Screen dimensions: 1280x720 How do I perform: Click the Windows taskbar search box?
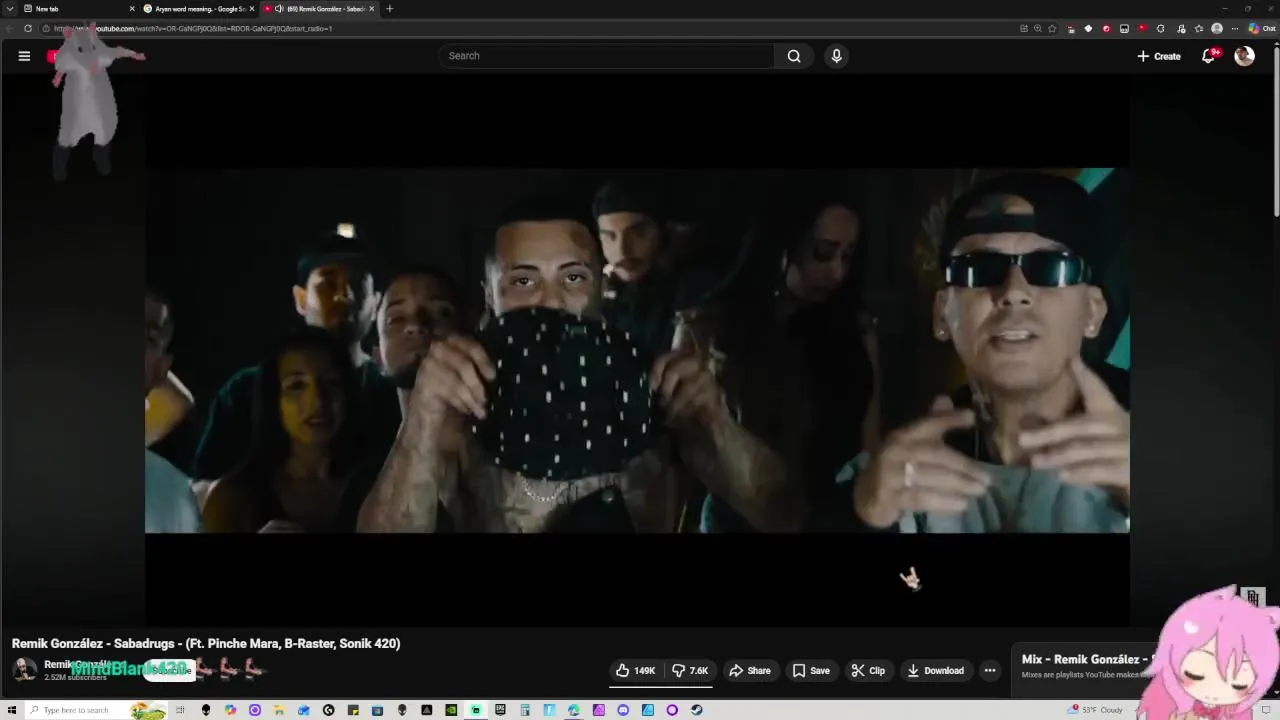(x=96, y=710)
